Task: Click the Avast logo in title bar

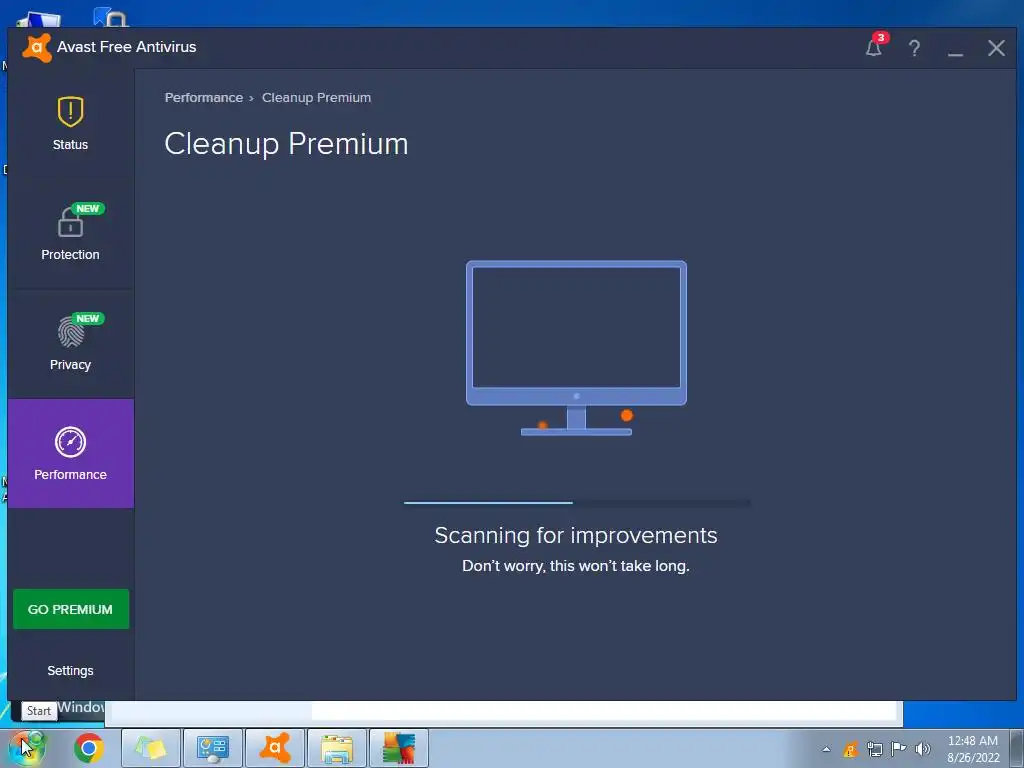Action: pos(37,47)
